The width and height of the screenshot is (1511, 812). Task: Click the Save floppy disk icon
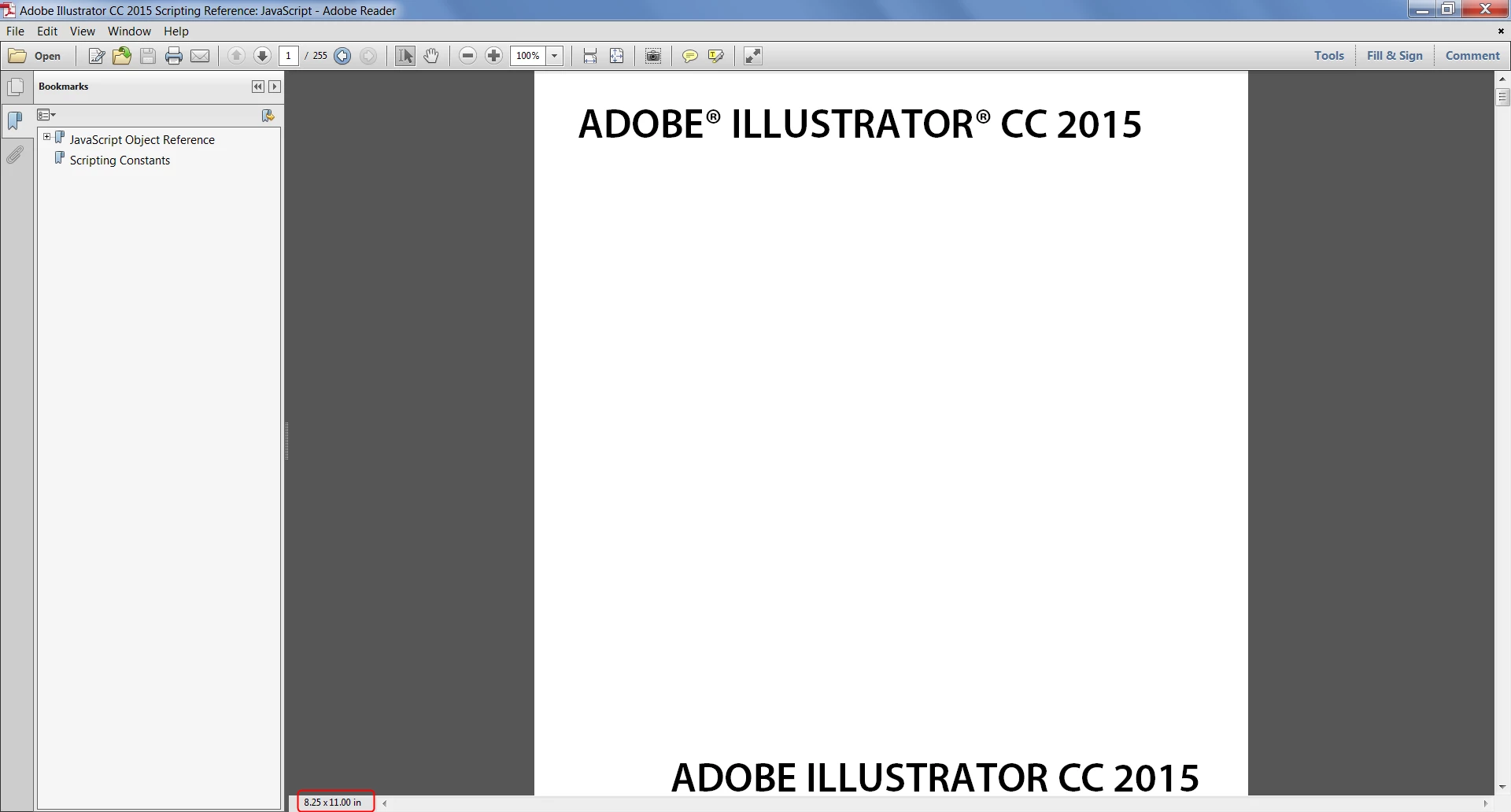coord(148,56)
